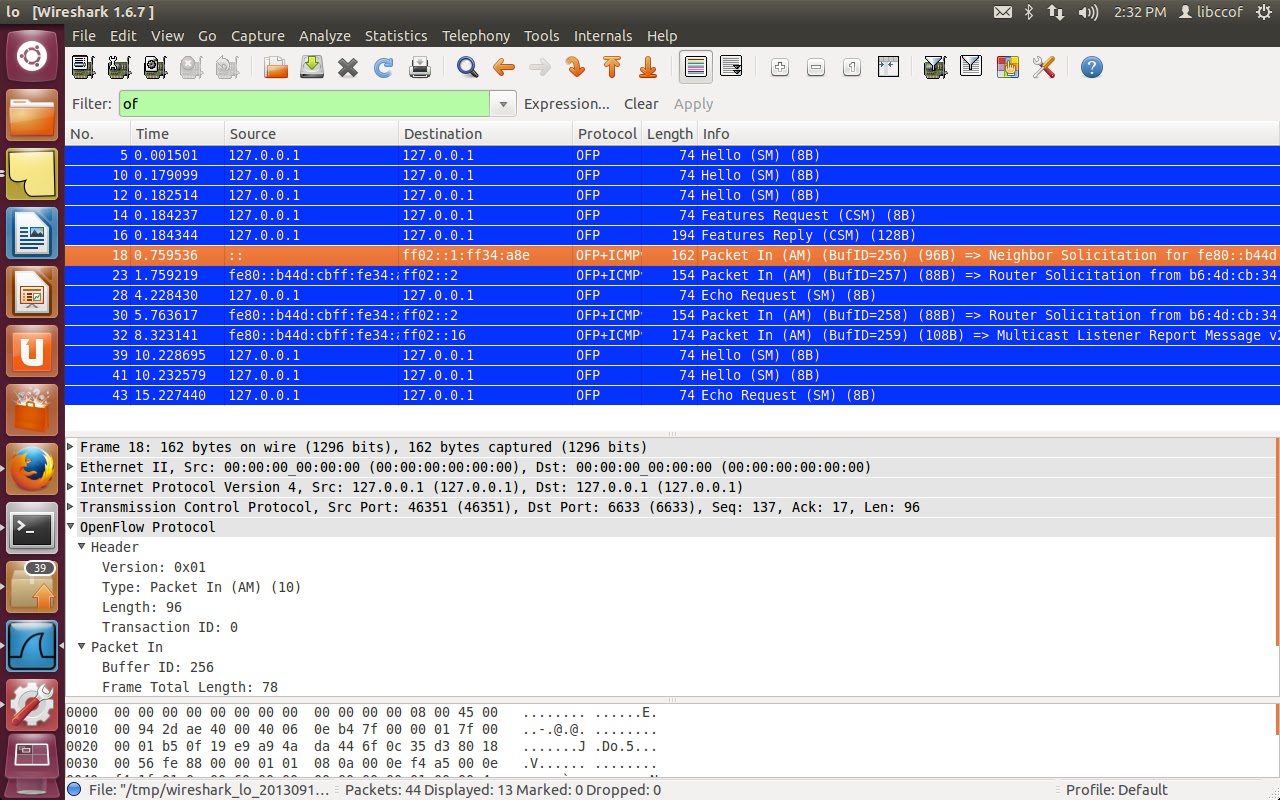Expand Internet Protocol Version 4 node
This screenshot has height=800, width=1280.
coord(71,487)
